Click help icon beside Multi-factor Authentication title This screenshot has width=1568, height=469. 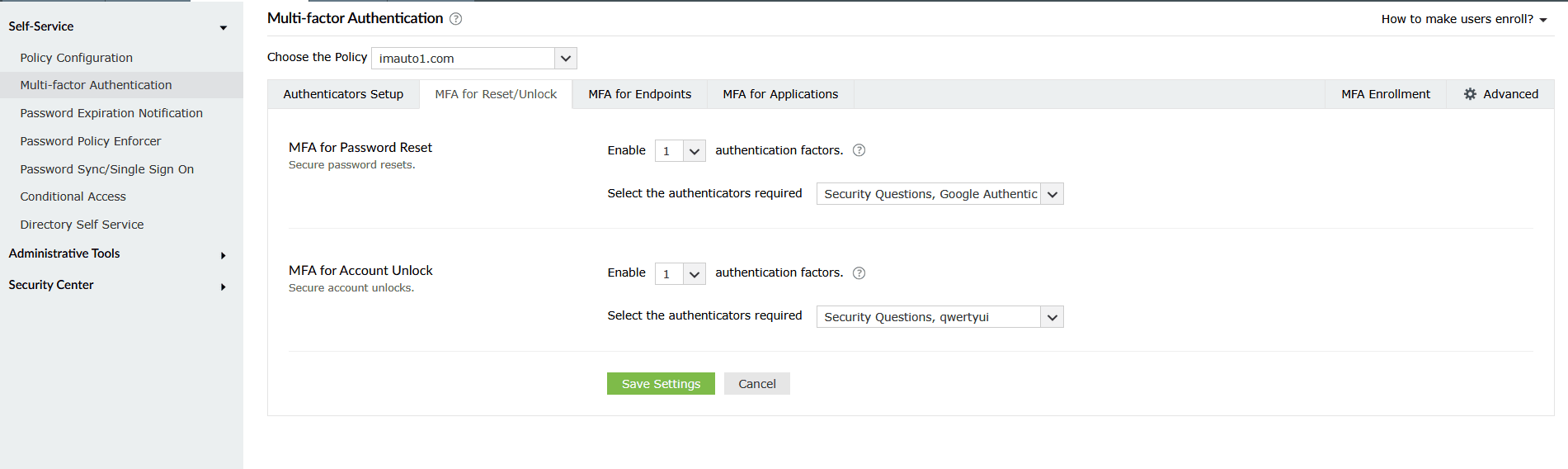click(x=455, y=19)
